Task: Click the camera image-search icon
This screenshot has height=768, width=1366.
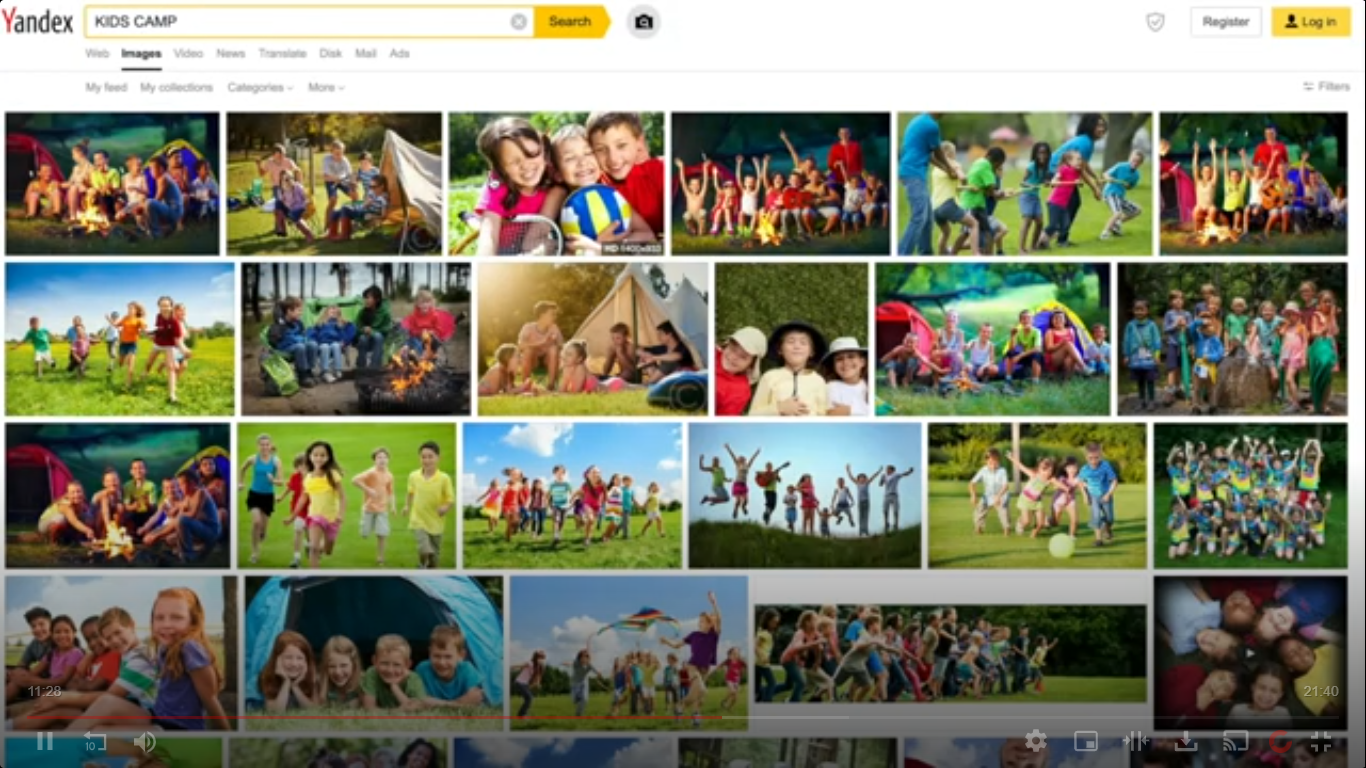Action: click(x=644, y=21)
